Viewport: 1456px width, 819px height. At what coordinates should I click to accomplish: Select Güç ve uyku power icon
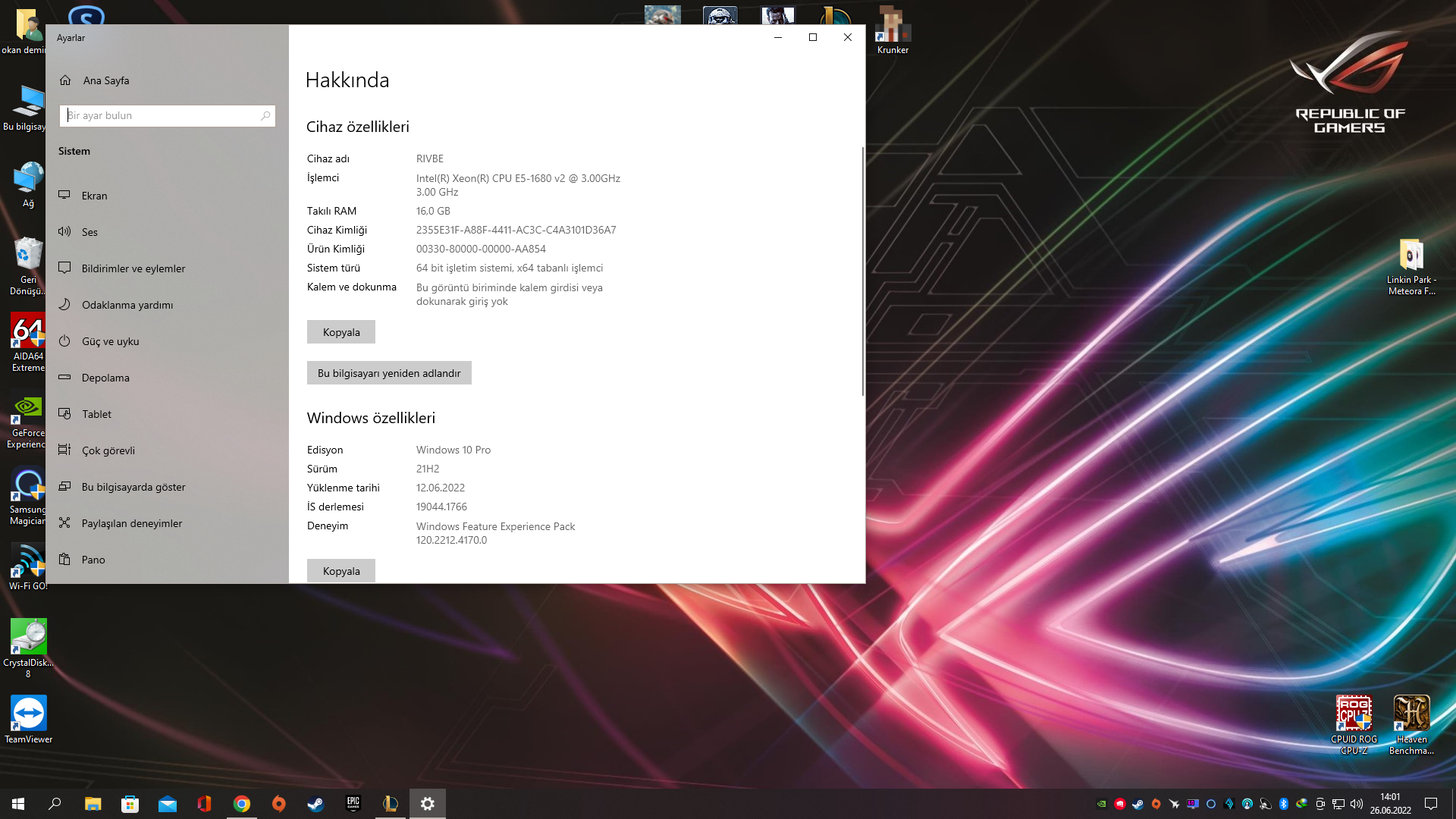coord(65,340)
